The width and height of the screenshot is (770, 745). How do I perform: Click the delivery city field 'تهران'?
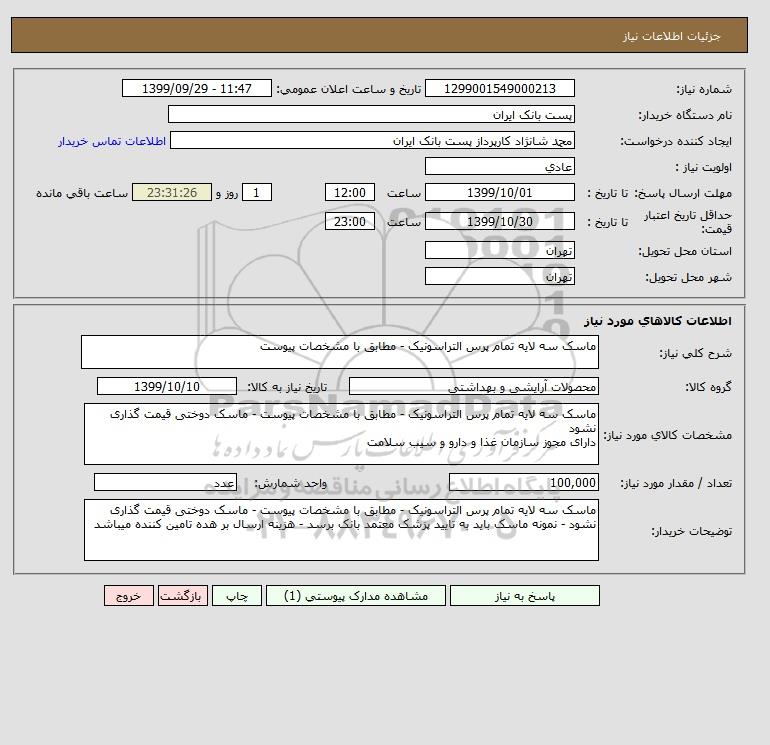[499, 276]
